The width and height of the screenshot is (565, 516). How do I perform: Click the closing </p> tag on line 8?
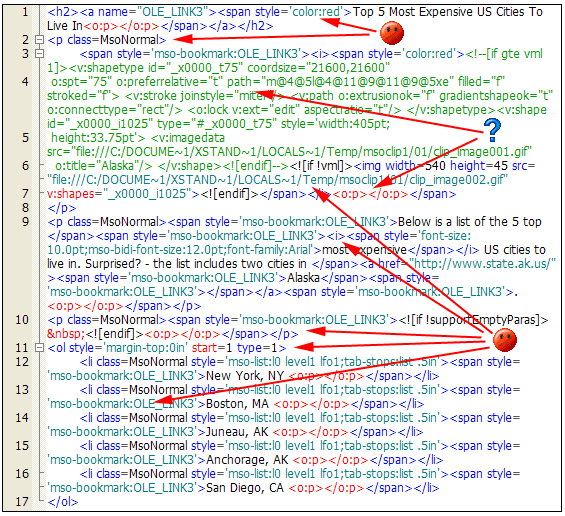coord(62,208)
